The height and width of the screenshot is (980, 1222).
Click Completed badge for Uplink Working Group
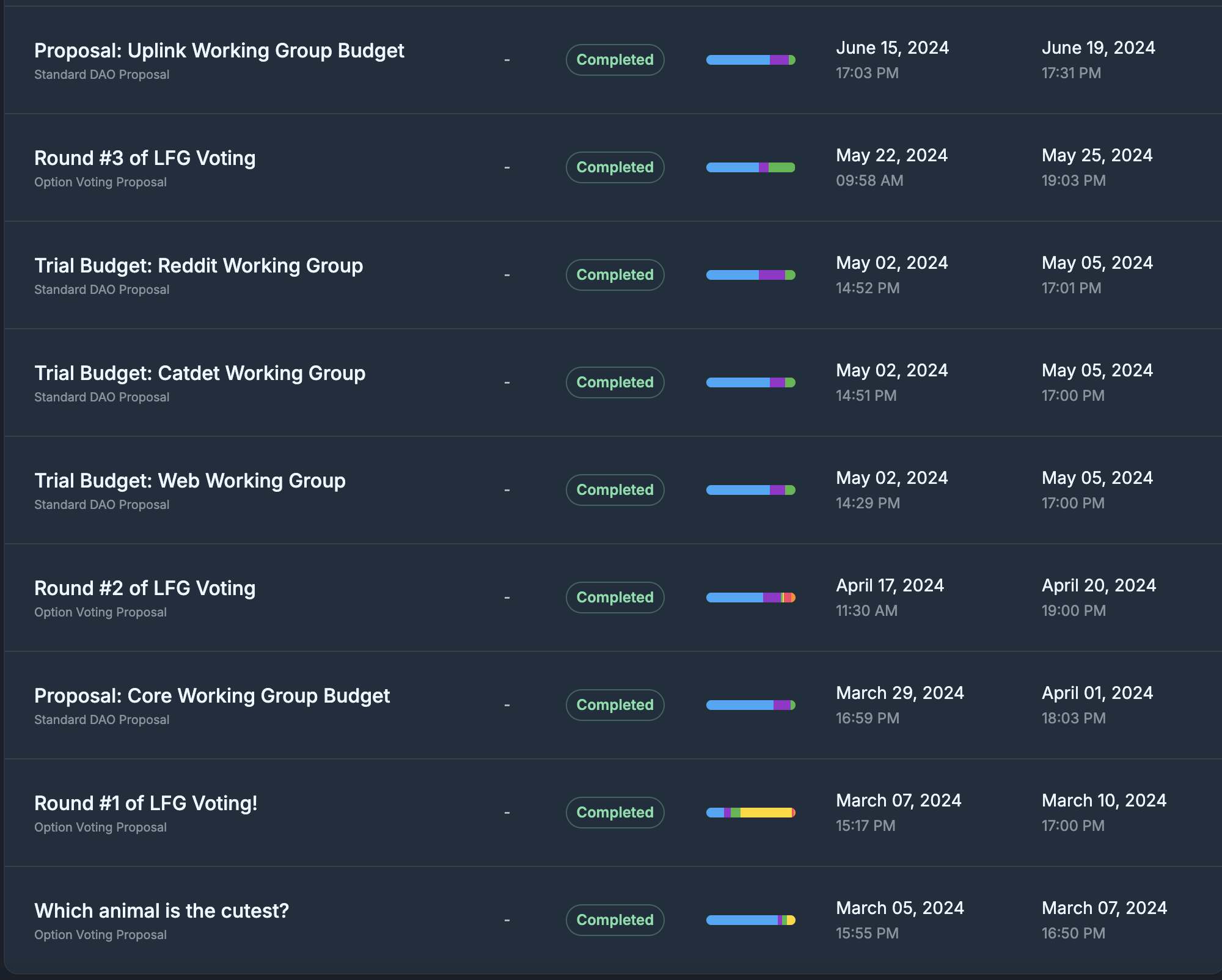click(x=615, y=60)
